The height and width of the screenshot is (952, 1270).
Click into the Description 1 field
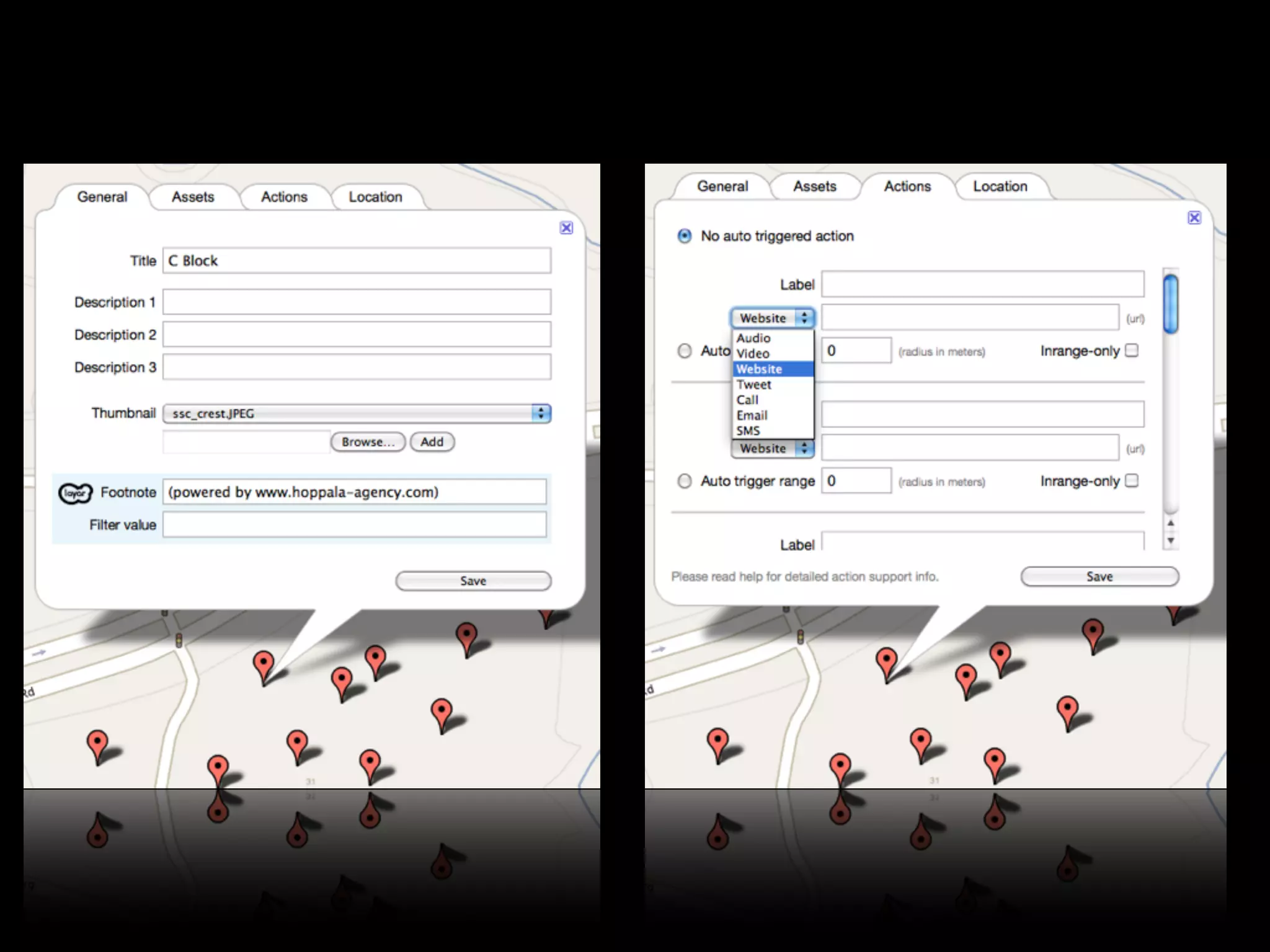[357, 302]
